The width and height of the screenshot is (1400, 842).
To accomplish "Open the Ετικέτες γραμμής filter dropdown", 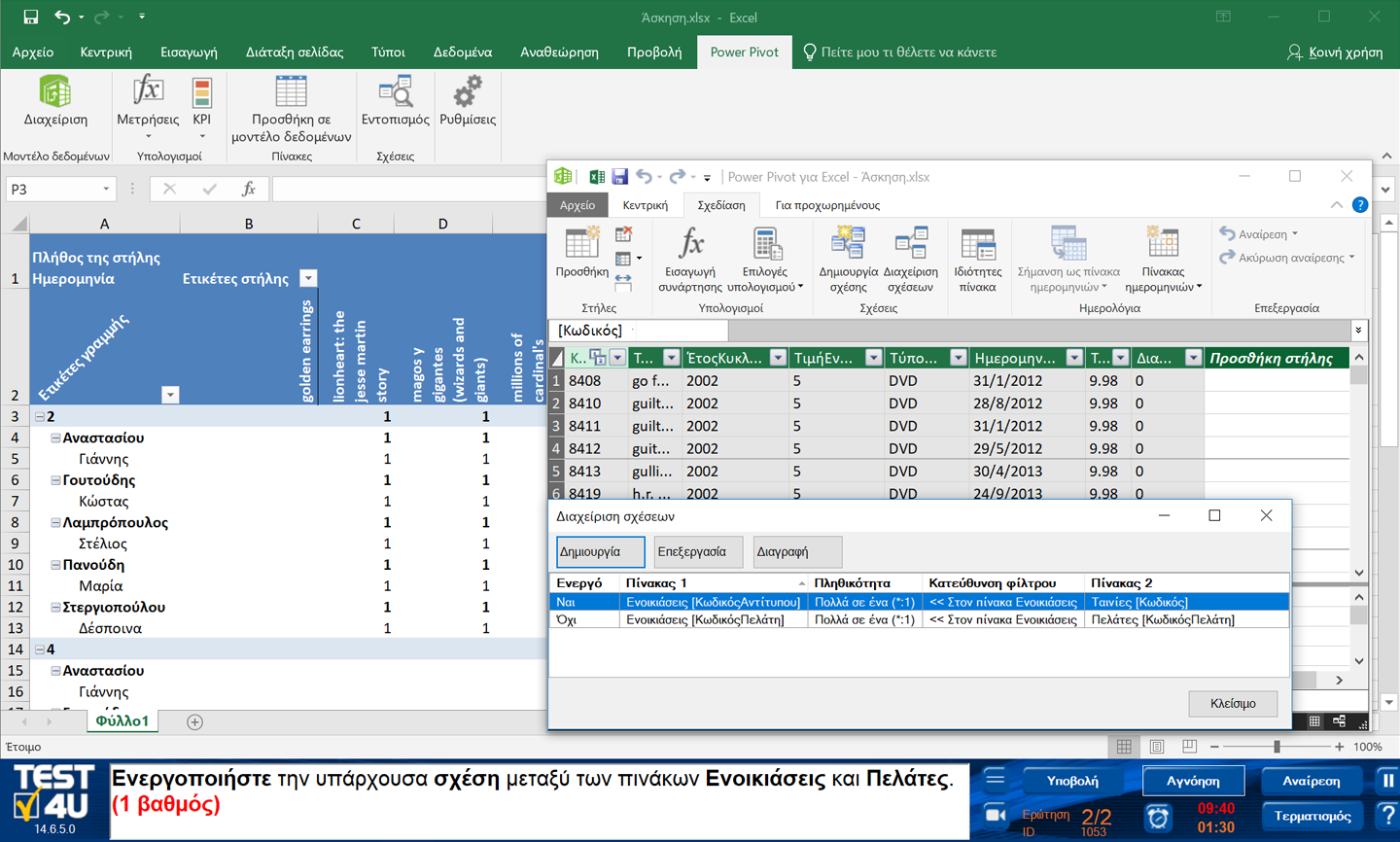I will click(170, 395).
